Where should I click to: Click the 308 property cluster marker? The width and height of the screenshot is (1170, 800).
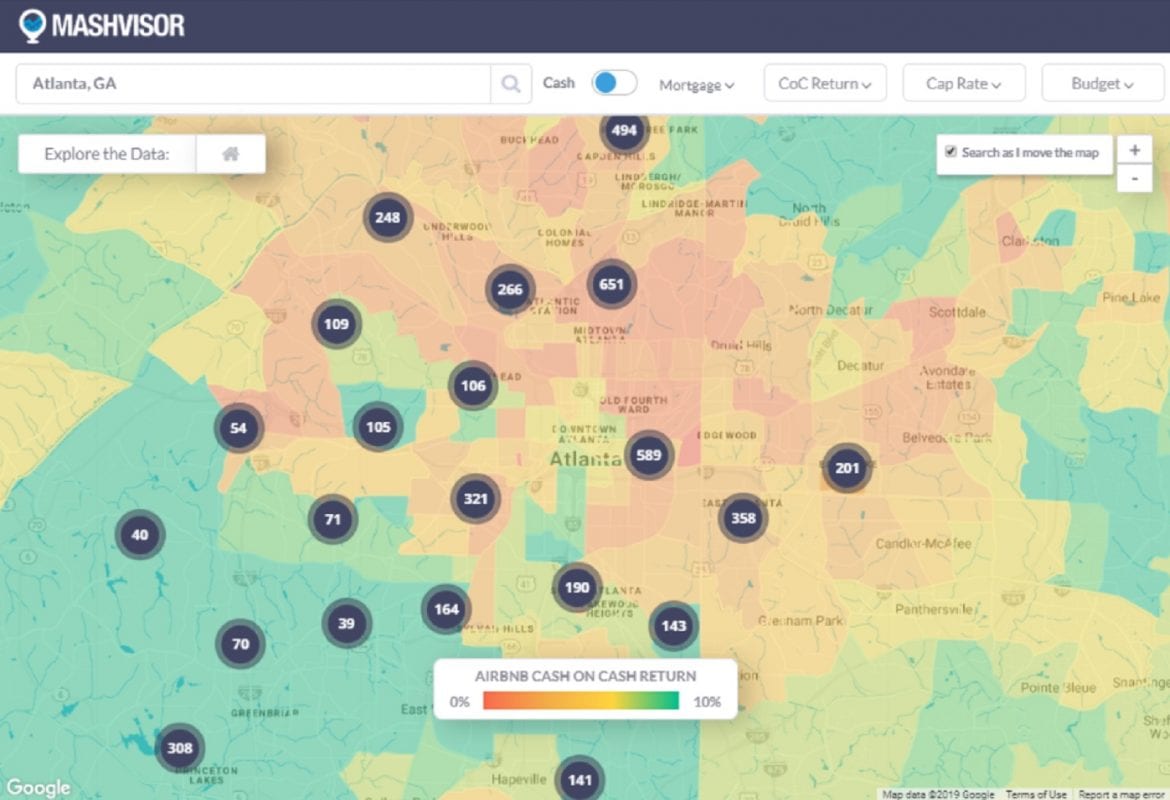pos(180,748)
